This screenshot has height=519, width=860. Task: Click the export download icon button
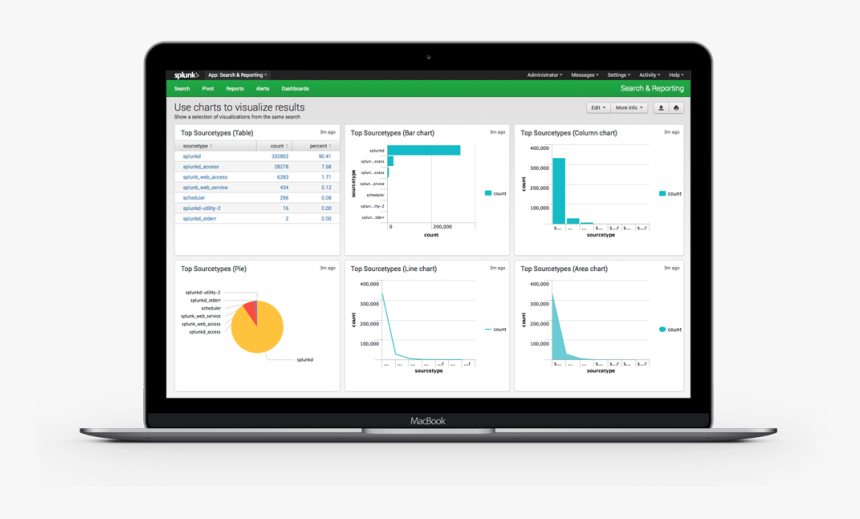point(661,108)
